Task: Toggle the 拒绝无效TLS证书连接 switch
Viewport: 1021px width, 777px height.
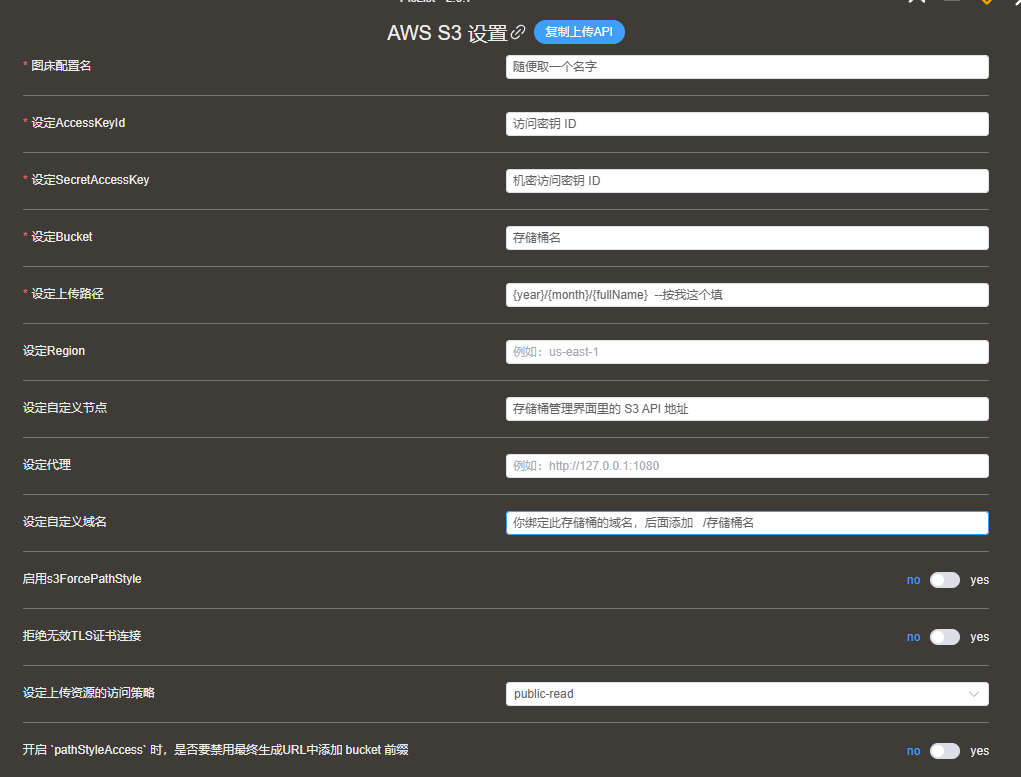Action: pyautogui.click(x=944, y=637)
